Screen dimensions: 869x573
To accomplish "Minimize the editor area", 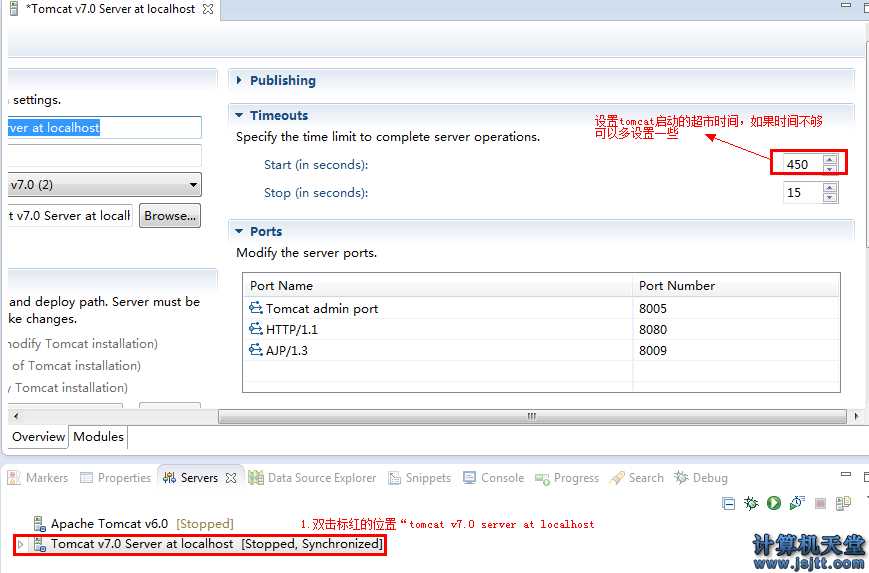I will click(x=846, y=5).
